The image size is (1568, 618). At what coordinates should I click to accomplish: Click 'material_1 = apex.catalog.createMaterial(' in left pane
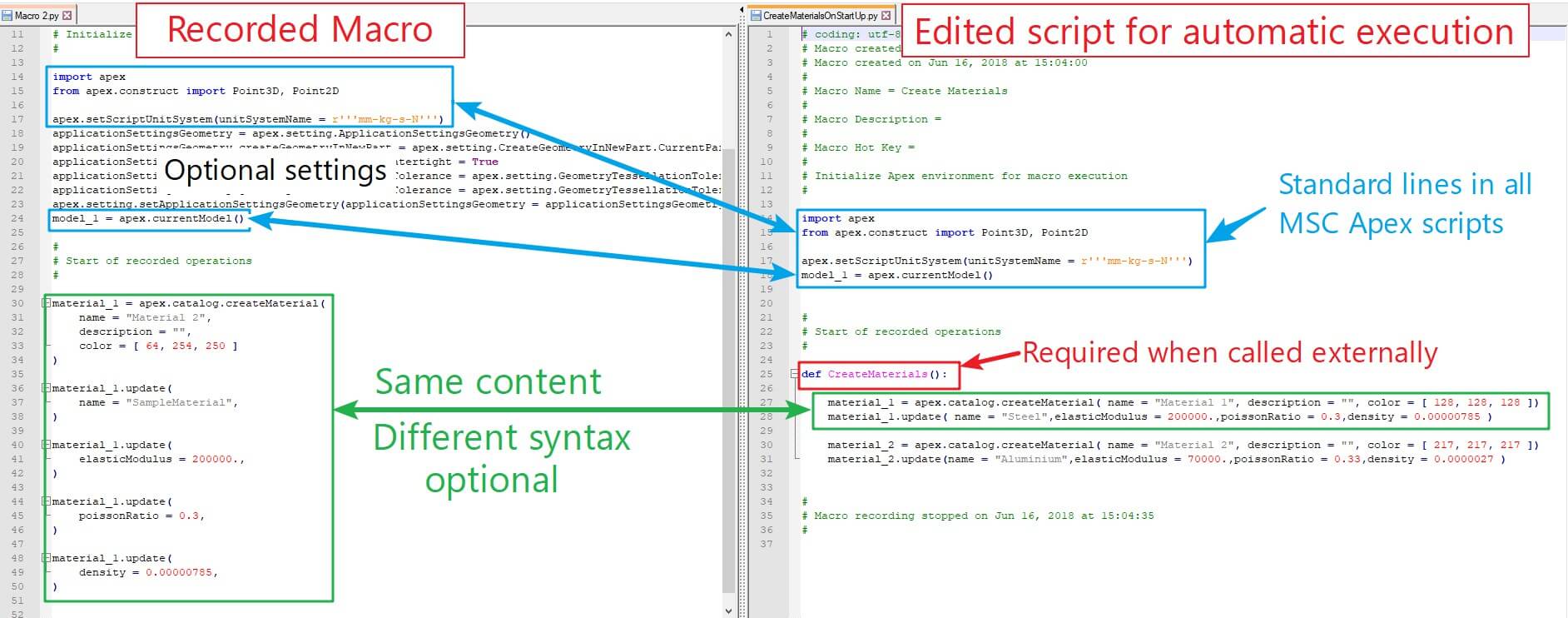click(x=189, y=303)
